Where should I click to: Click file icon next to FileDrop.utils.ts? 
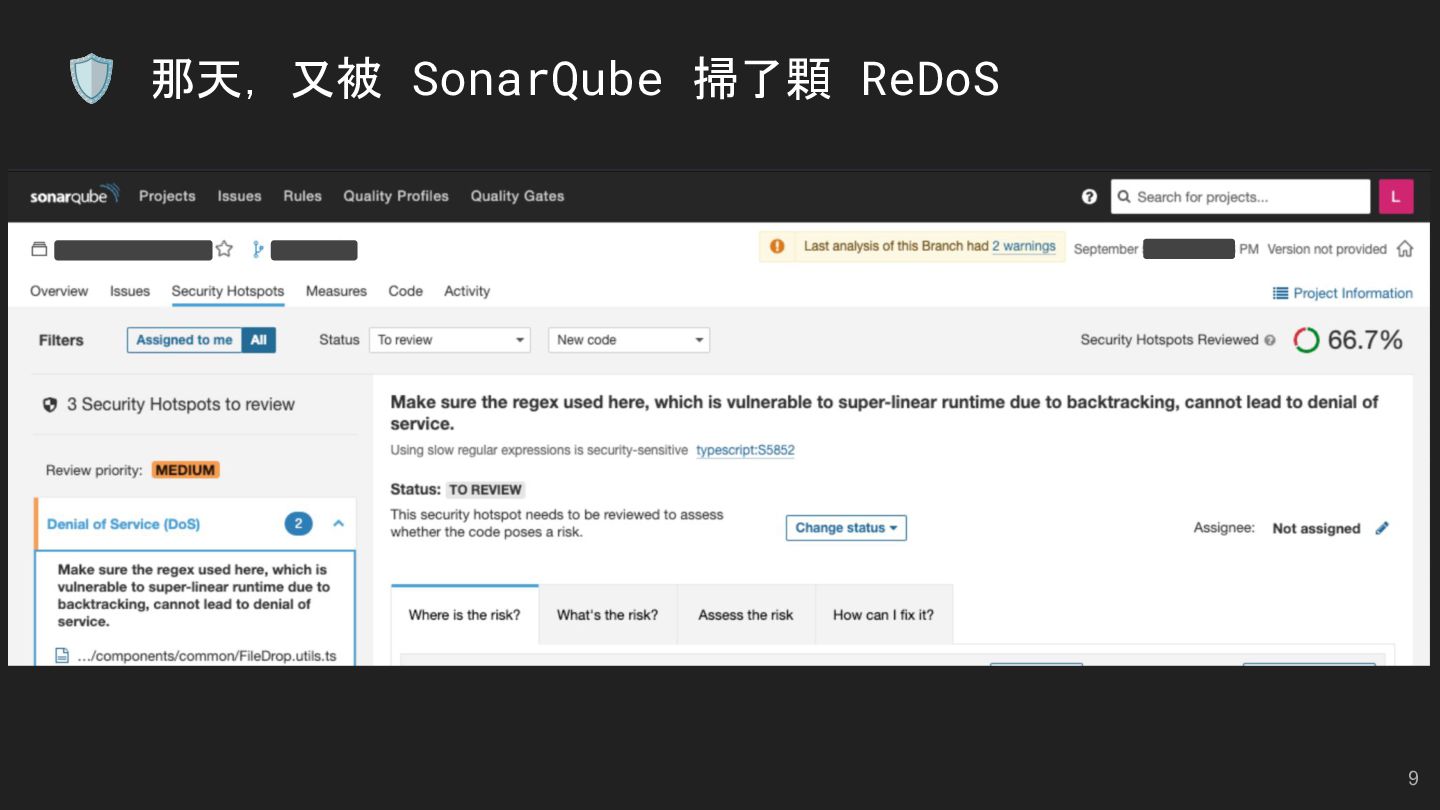62,656
